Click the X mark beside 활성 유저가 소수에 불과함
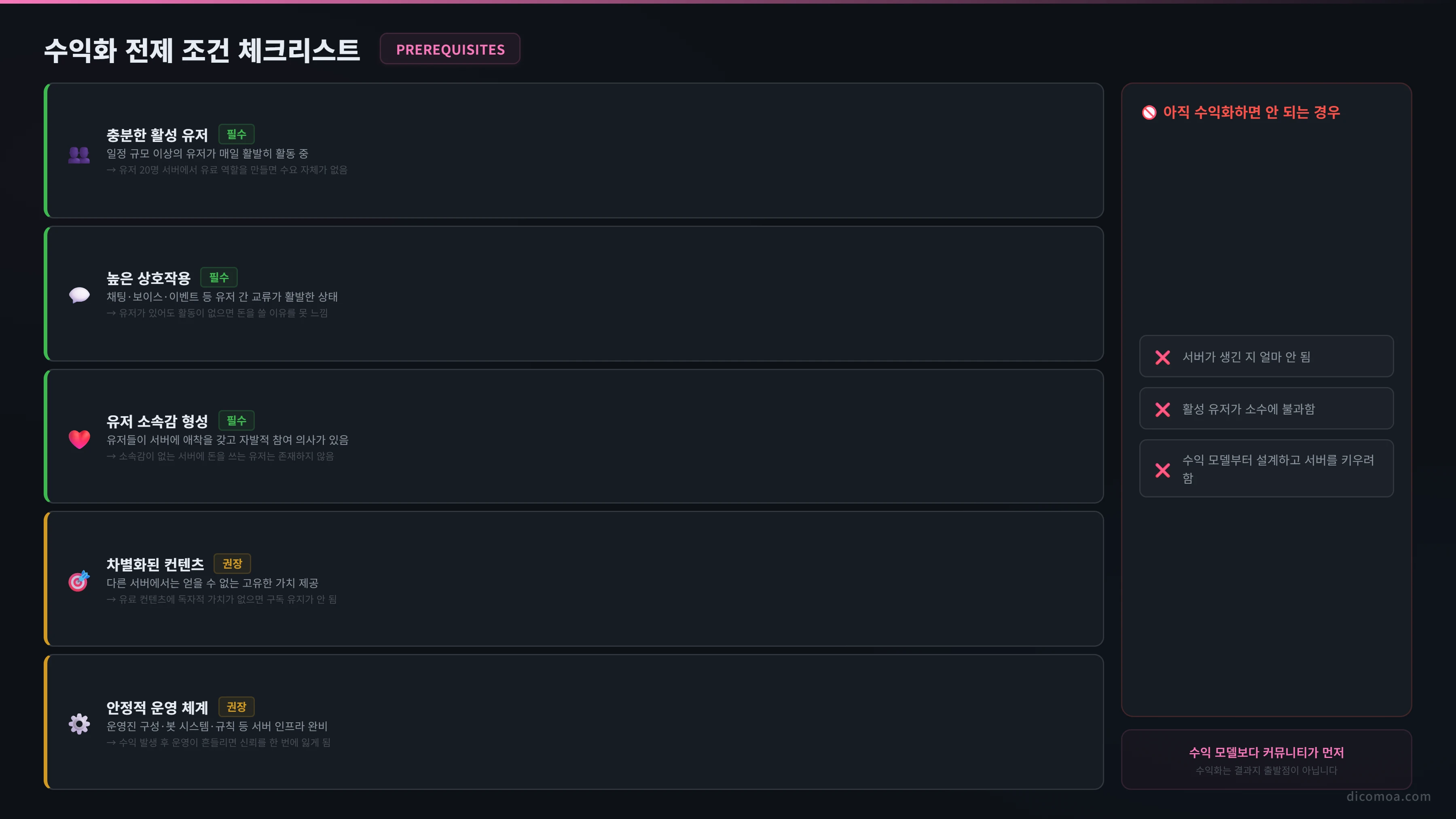 tap(1163, 409)
